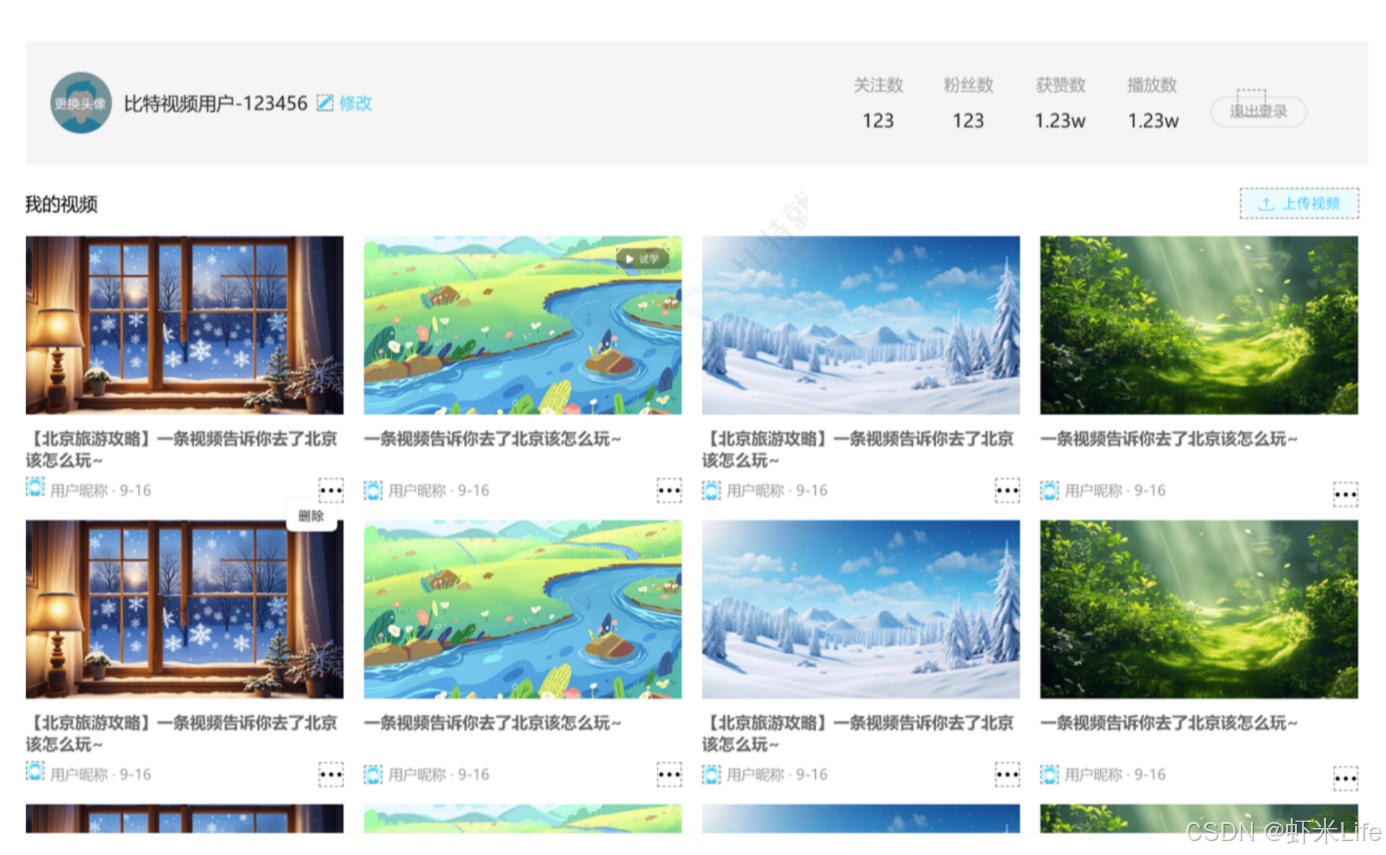Click the 【北京旅游攻略】 title under top-row window video

pos(182,449)
